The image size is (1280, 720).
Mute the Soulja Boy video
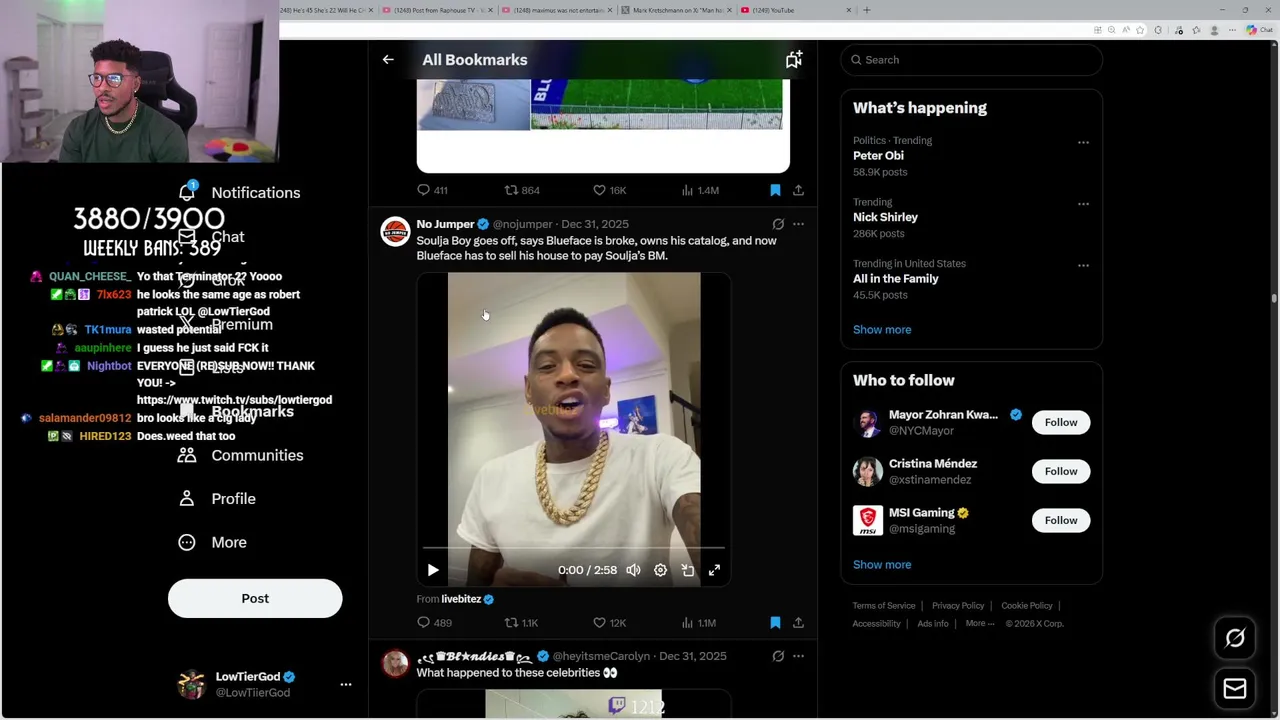tap(633, 570)
